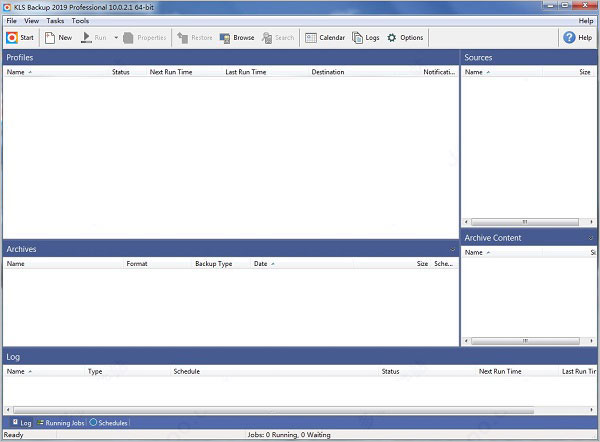Viewport: 600px width, 442px height.
Task: Click the blue Help question icon
Action: 569,38
